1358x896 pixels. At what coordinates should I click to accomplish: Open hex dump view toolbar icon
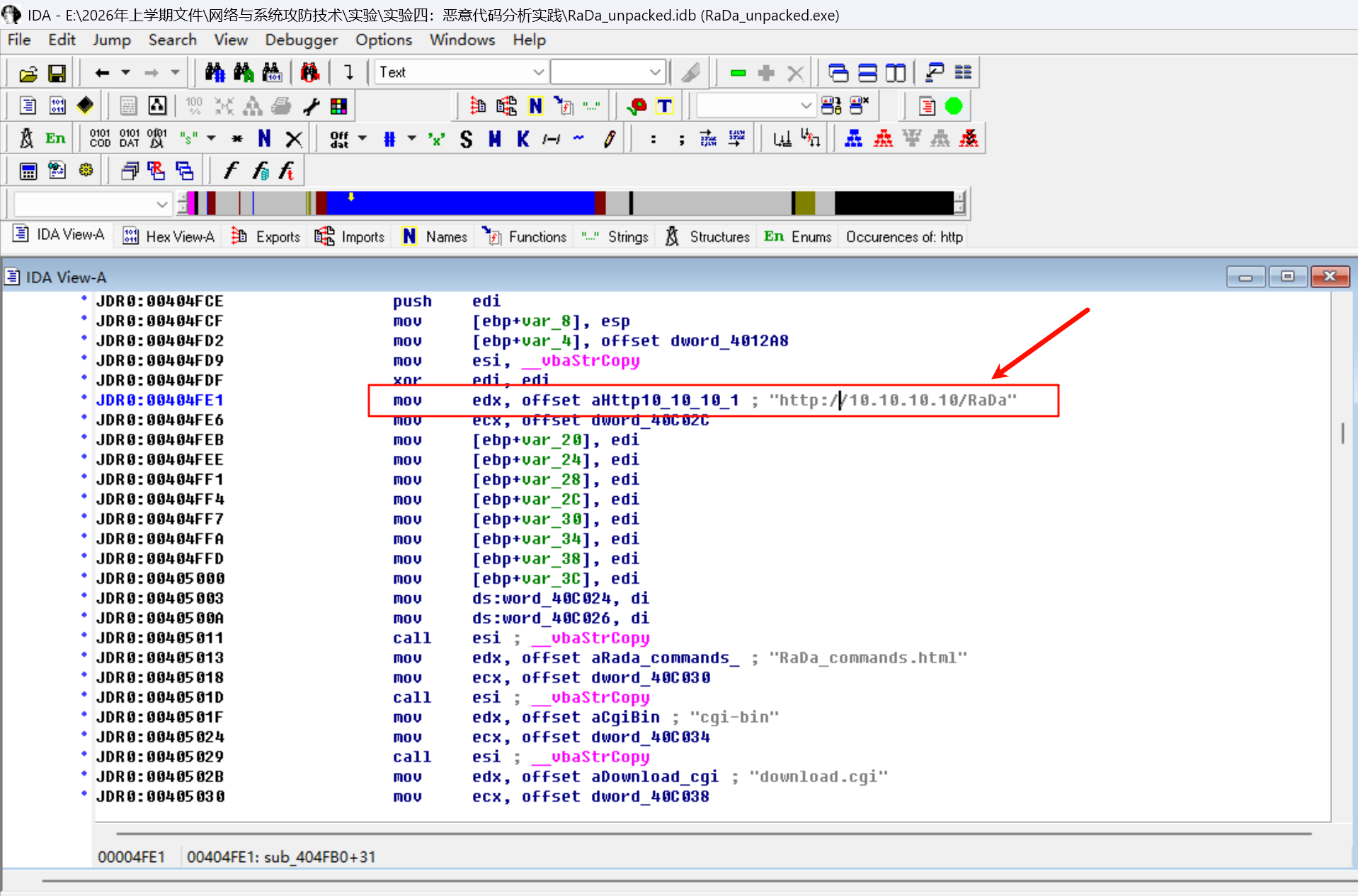pos(57,106)
